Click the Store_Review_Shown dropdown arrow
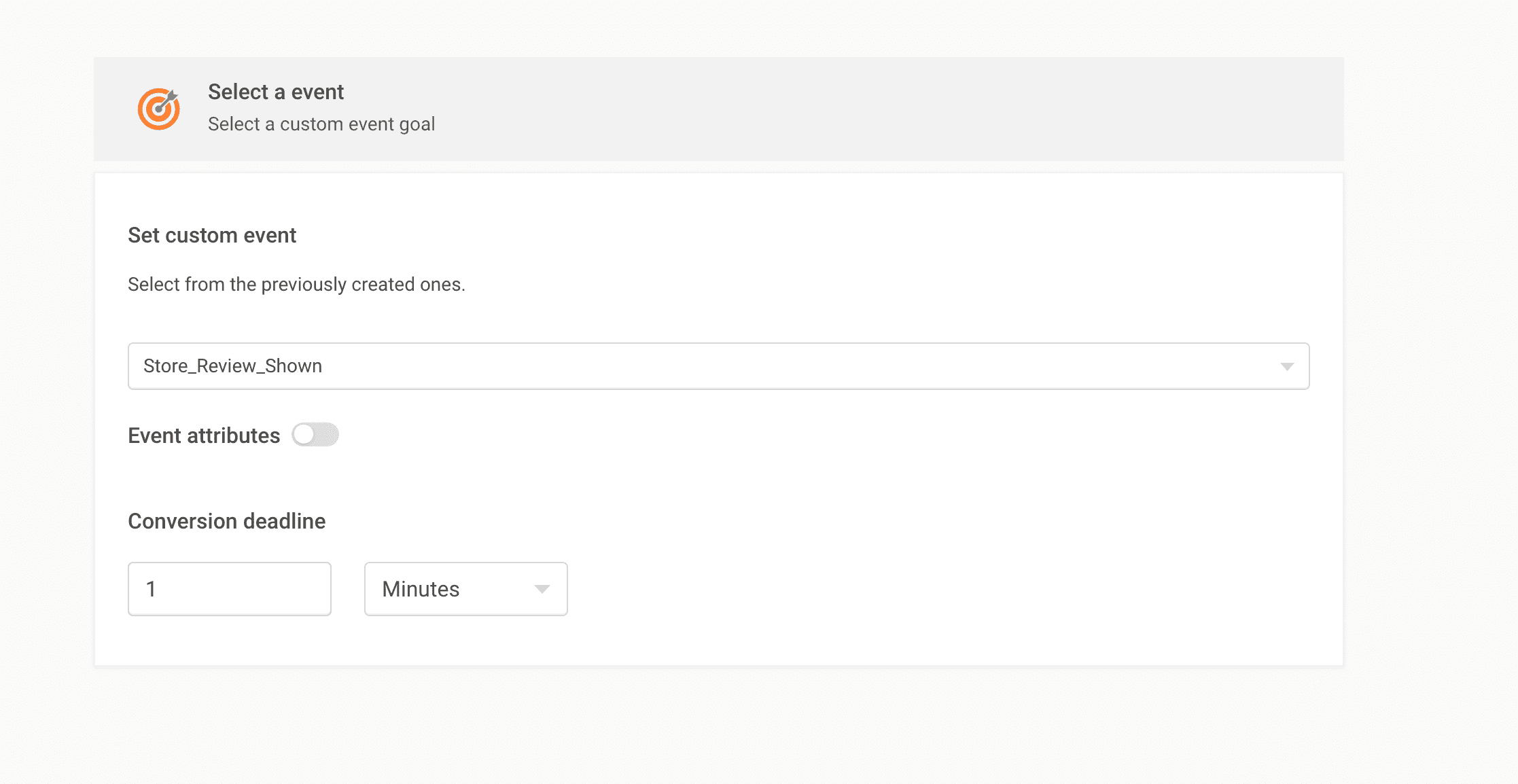 pyautogui.click(x=1286, y=367)
